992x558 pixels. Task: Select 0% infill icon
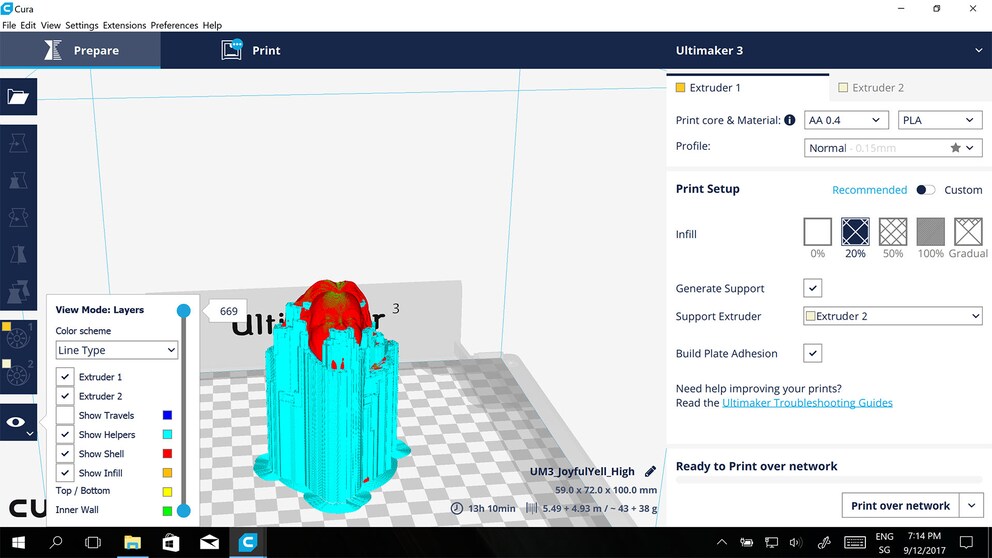[x=817, y=232]
